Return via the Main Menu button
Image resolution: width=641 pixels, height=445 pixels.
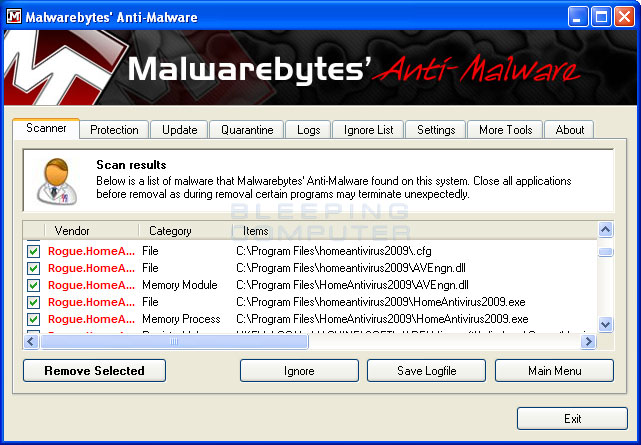point(554,371)
